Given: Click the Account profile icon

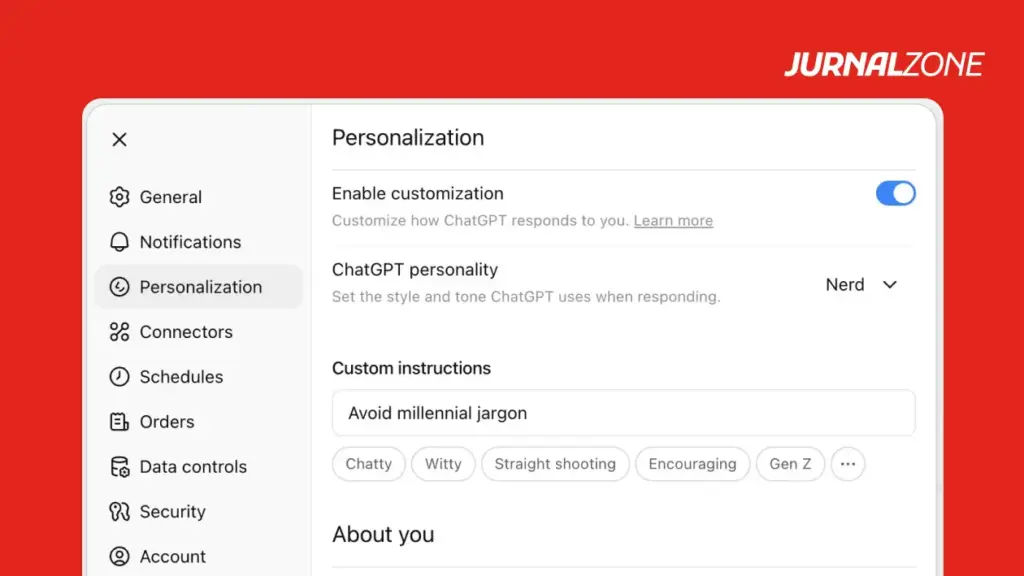Looking at the screenshot, I should click(120, 557).
